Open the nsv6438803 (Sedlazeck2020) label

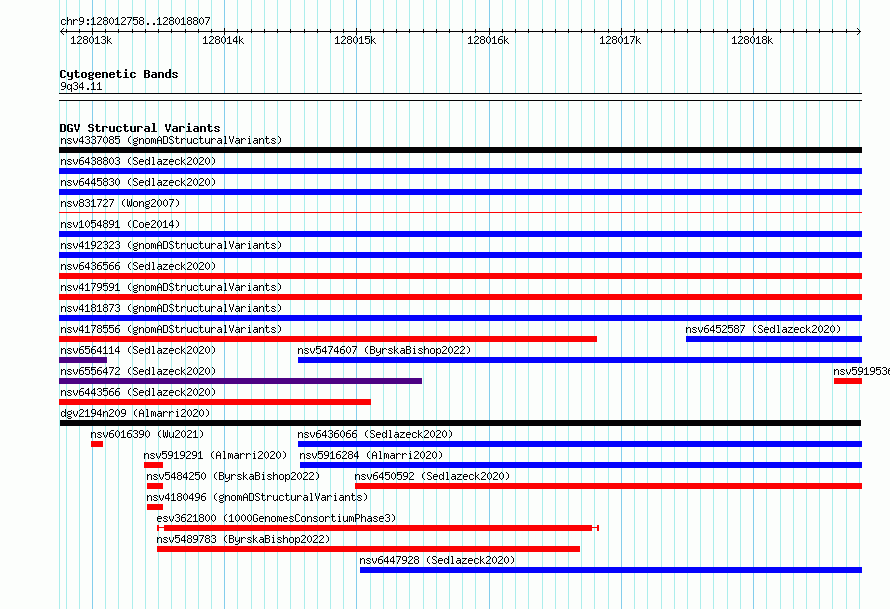tap(138, 161)
